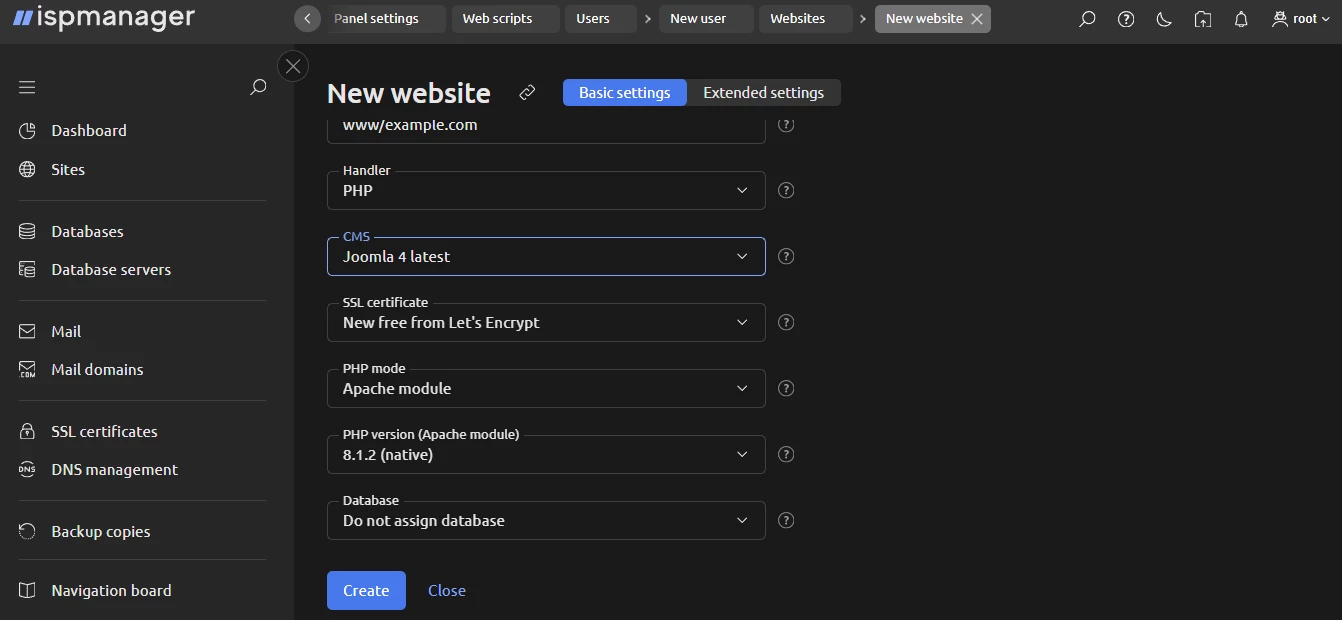The height and width of the screenshot is (620, 1342).
Task: Click the sidebar search magnifier
Action: [257, 87]
